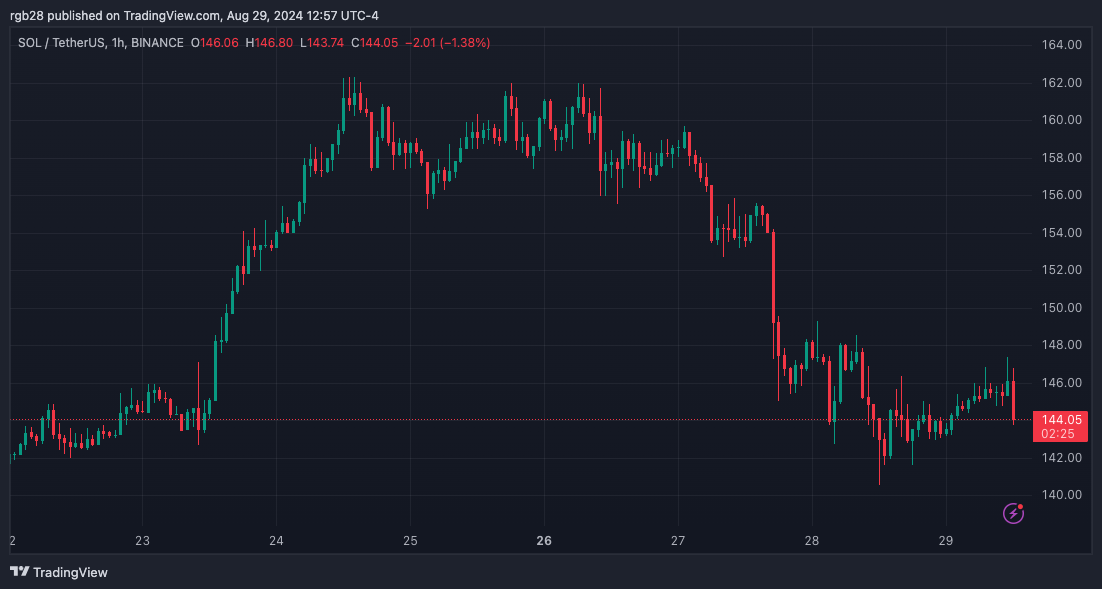Screen dimensions: 1102x589
Task: Click the 150.00 price scale label
Action: click(1061, 308)
